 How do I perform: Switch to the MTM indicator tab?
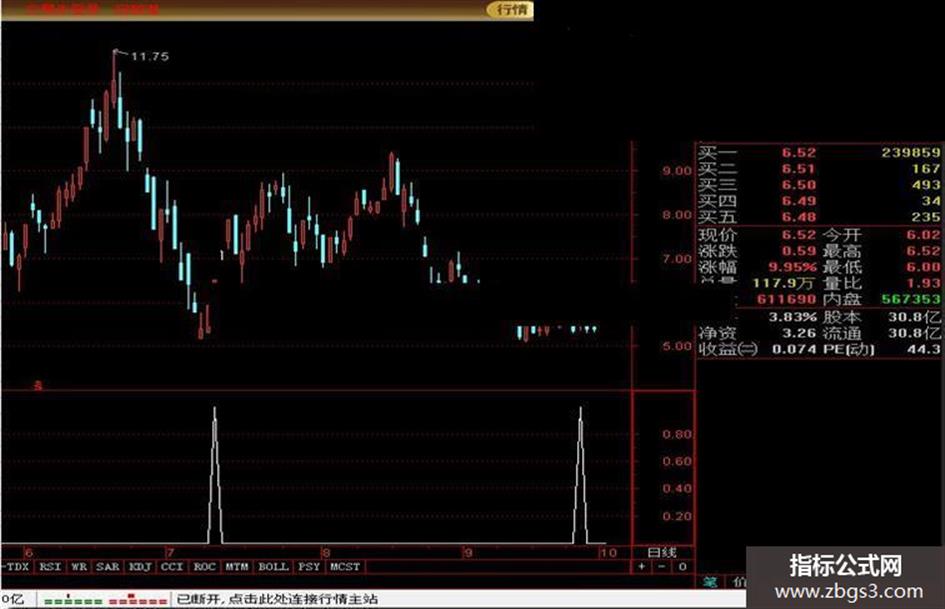point(237,567)
